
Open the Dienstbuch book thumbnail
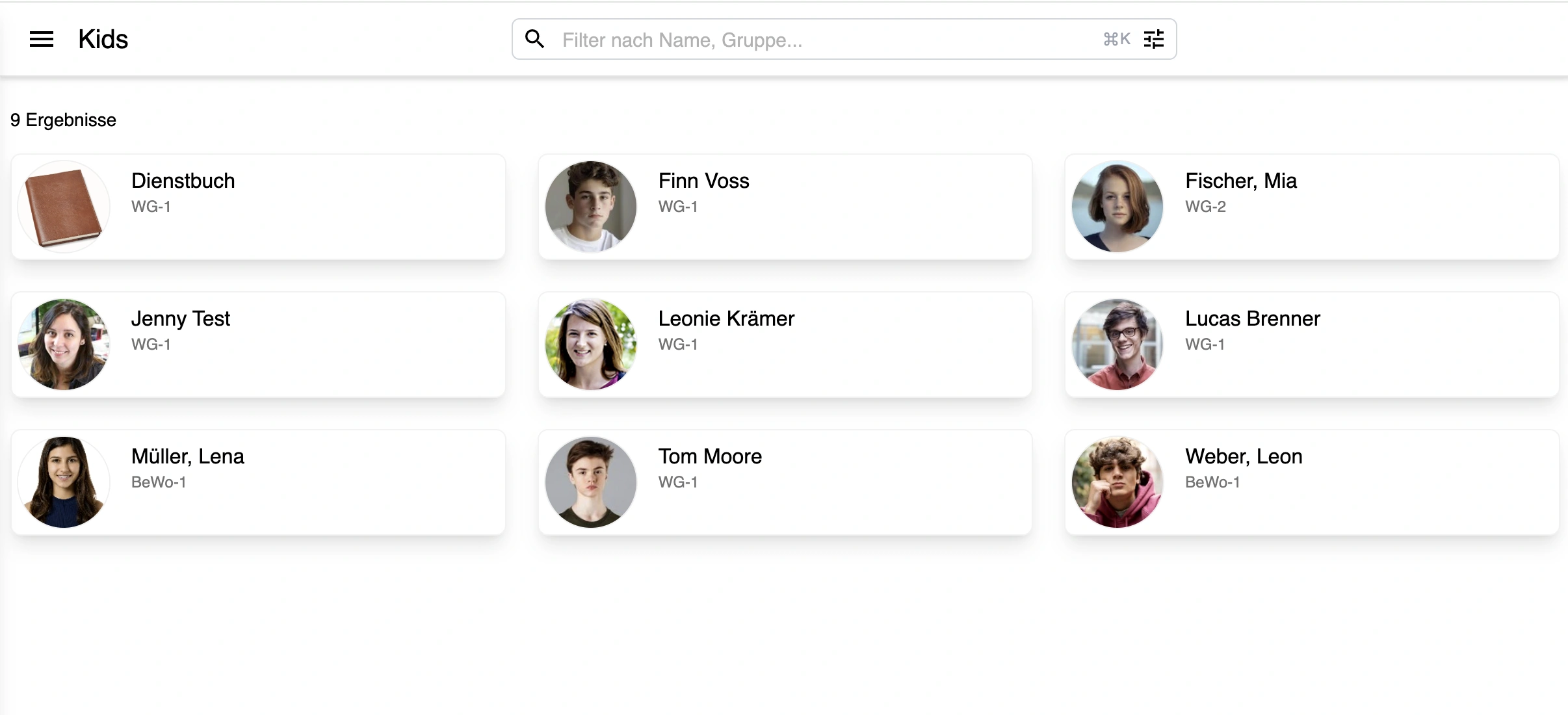click(x=64, y=207)
